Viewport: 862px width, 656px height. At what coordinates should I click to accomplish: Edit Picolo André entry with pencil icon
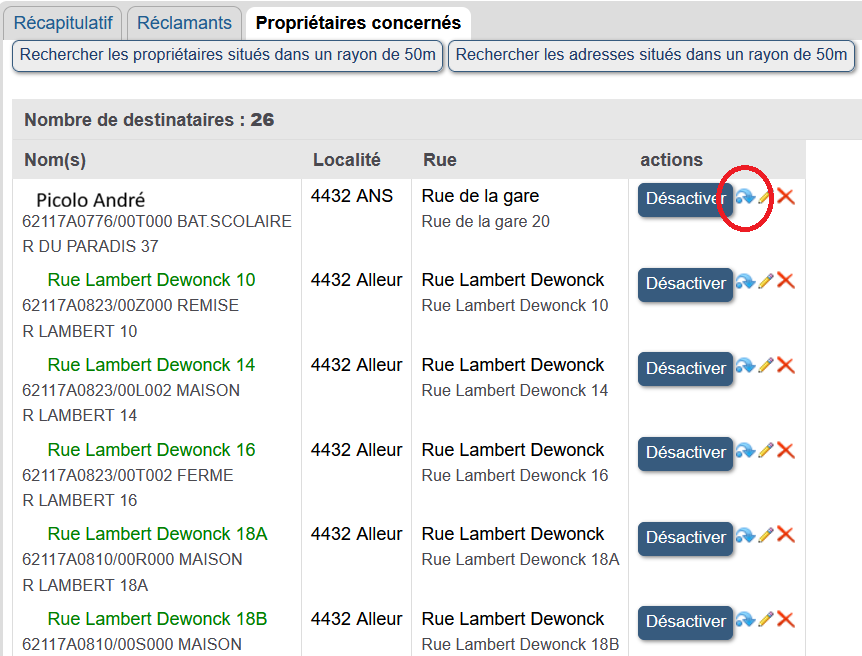pos(766,198)
